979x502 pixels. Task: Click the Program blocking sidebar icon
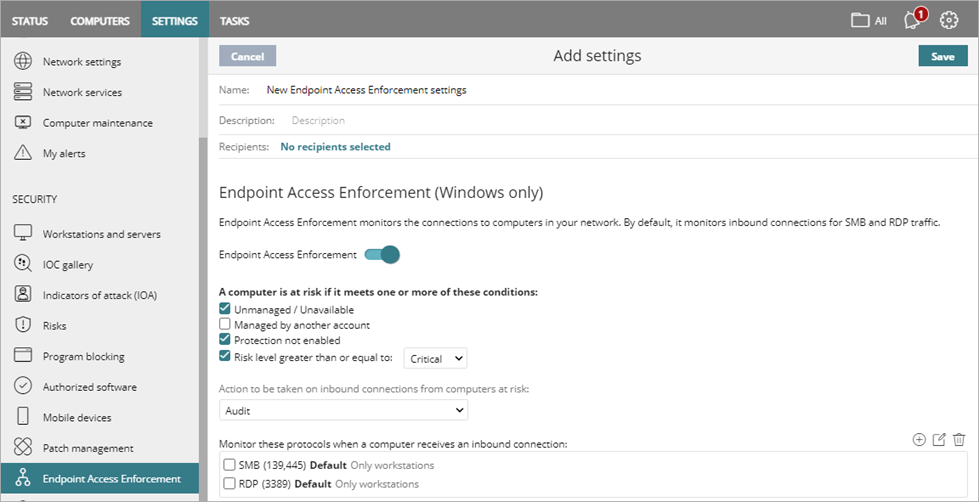point(23,356)
